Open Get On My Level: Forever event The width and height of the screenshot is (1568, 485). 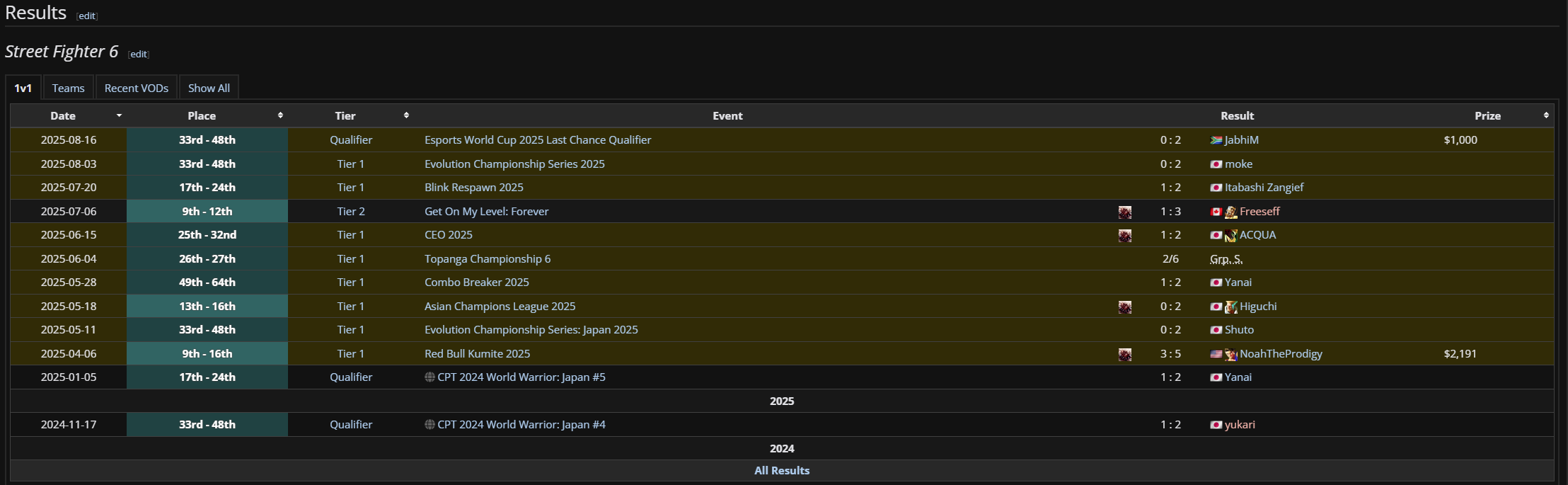(486, 212)
